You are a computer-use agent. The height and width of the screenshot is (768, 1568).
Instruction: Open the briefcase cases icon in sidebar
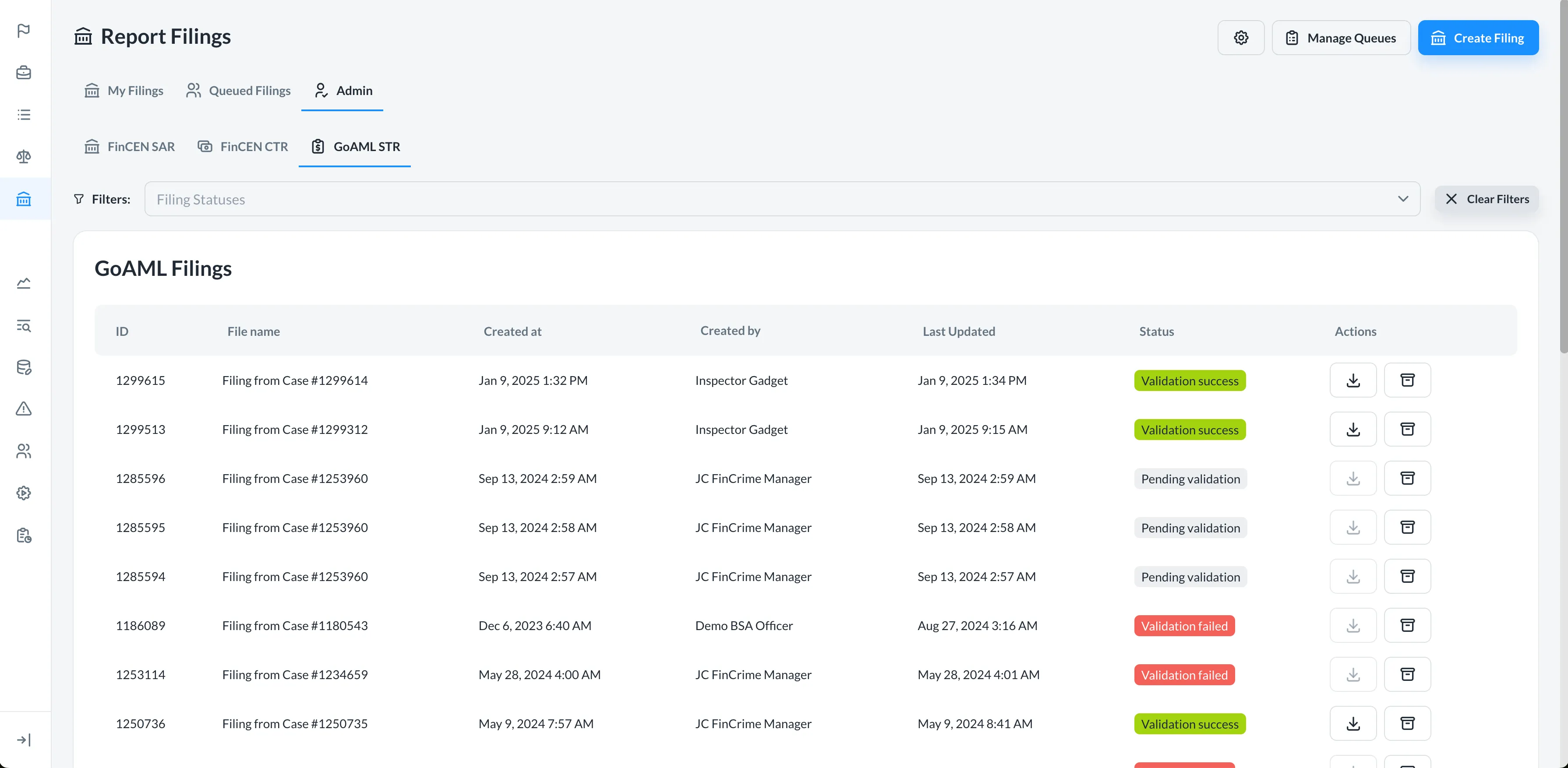pyautogui.click(x=24, y=72)
